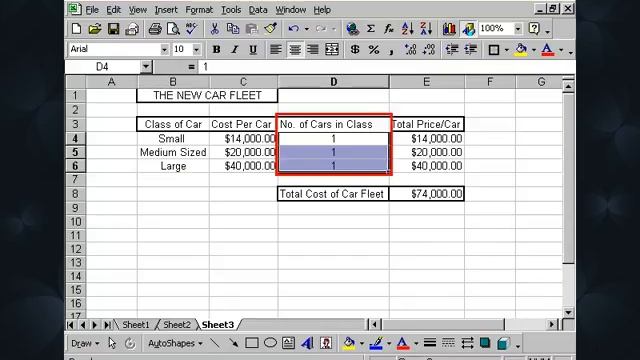Open the AutoShapes menu
Image resolution: width=640 pixels, height=360 pixels.
click(x=176, y=343)
